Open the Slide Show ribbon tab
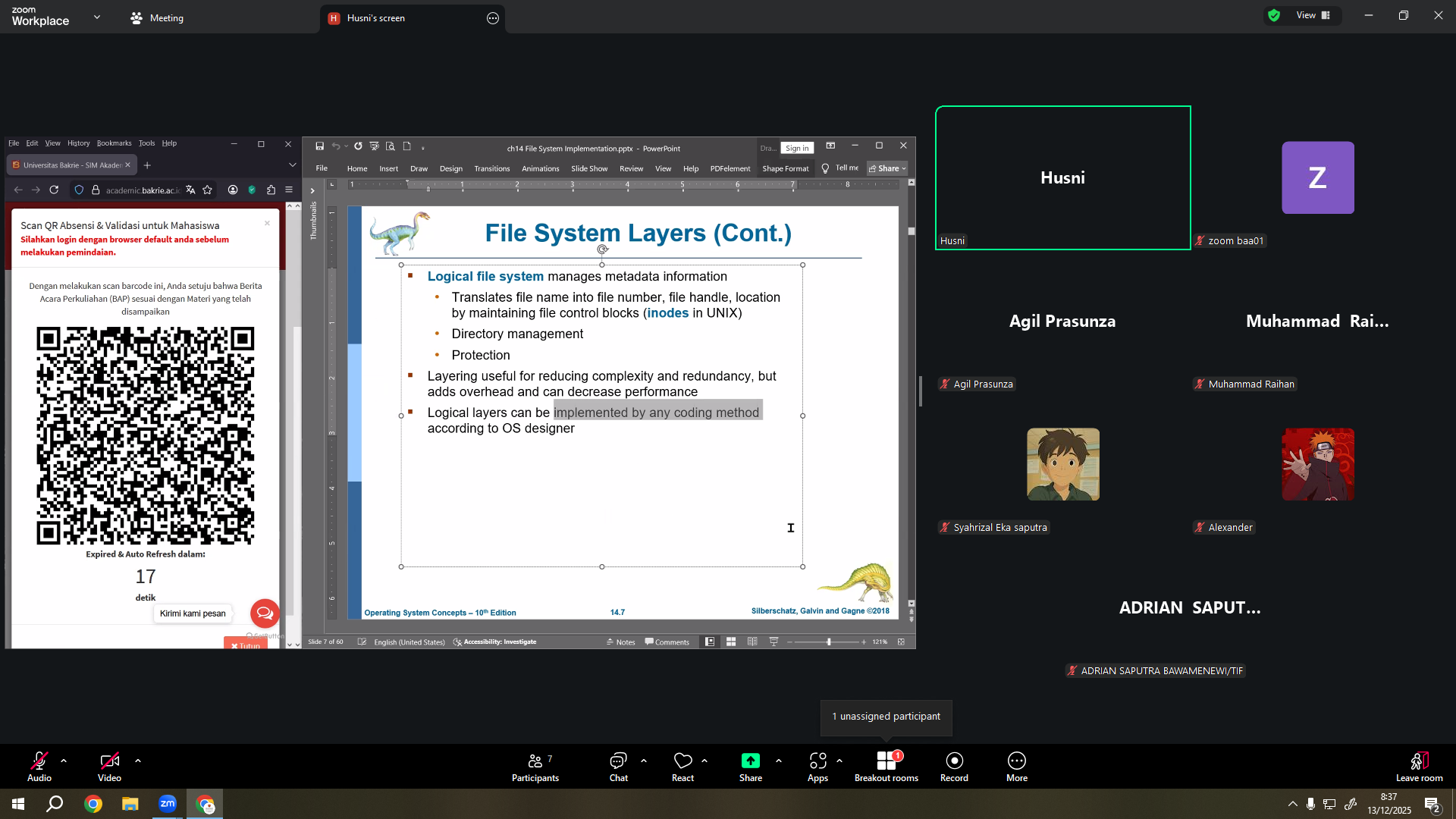Screen dimensions: 1456x819 (x=589, y=168)
